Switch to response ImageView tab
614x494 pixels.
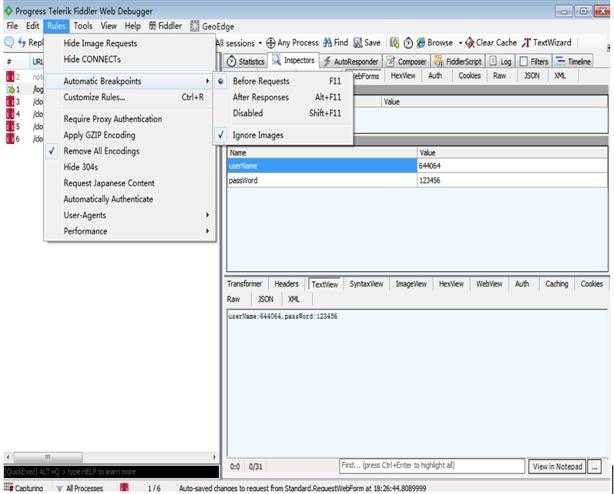point(411,284)
